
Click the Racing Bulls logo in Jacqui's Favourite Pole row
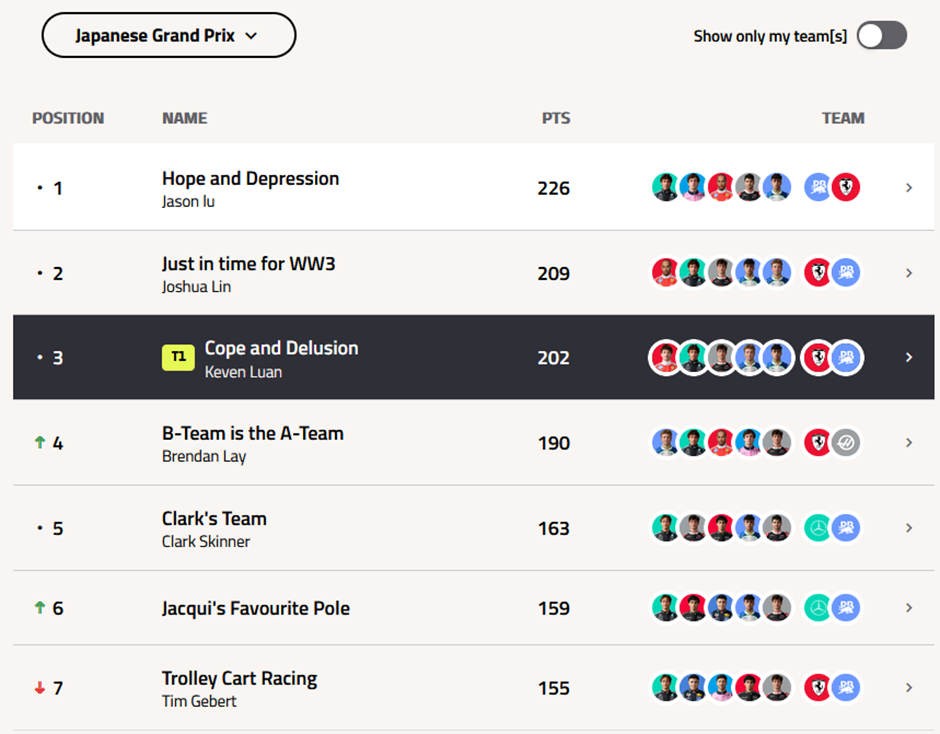[x=846, y=608]
